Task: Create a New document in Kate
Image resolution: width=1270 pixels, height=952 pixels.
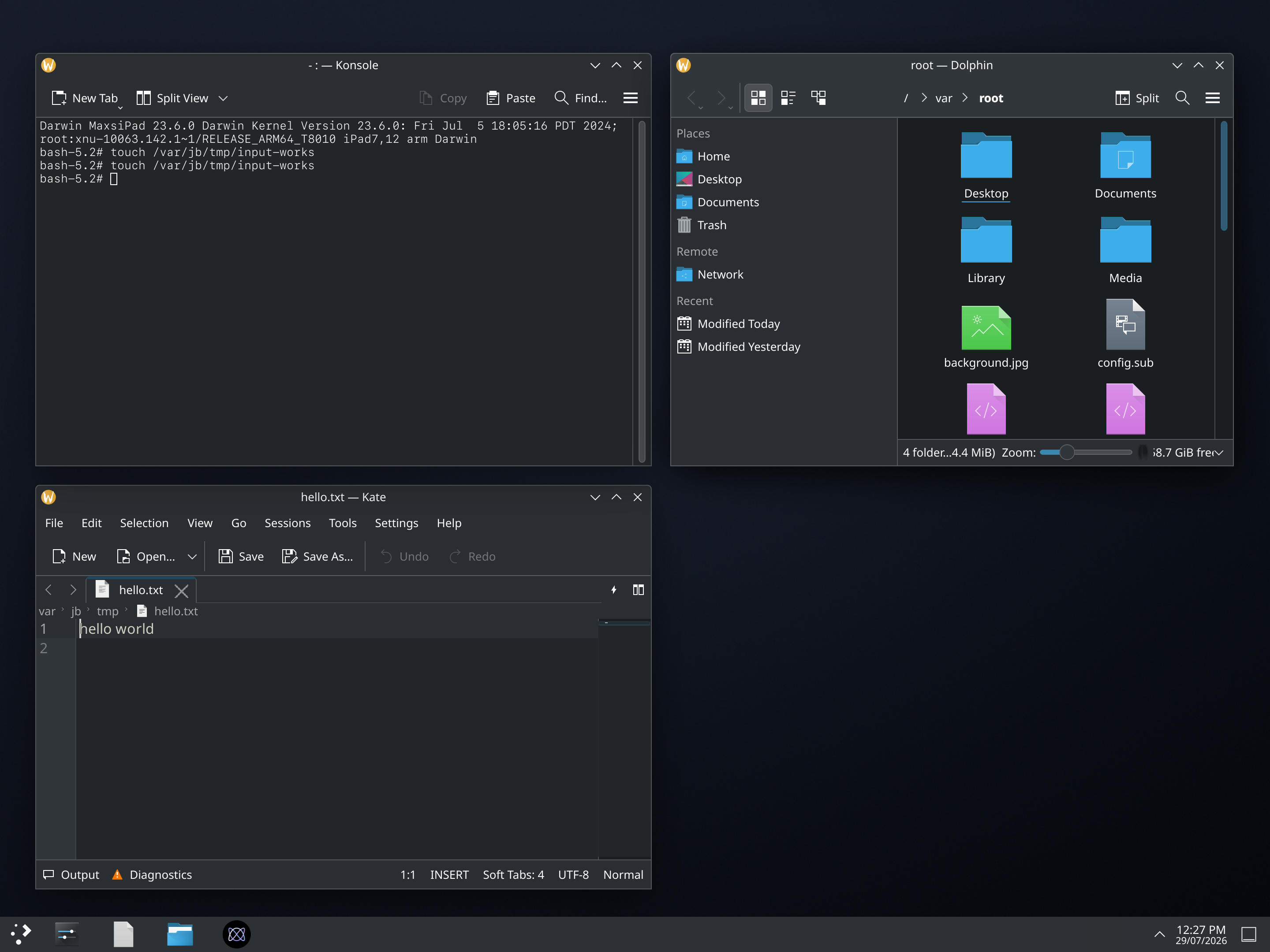Action: coord(74,556)
